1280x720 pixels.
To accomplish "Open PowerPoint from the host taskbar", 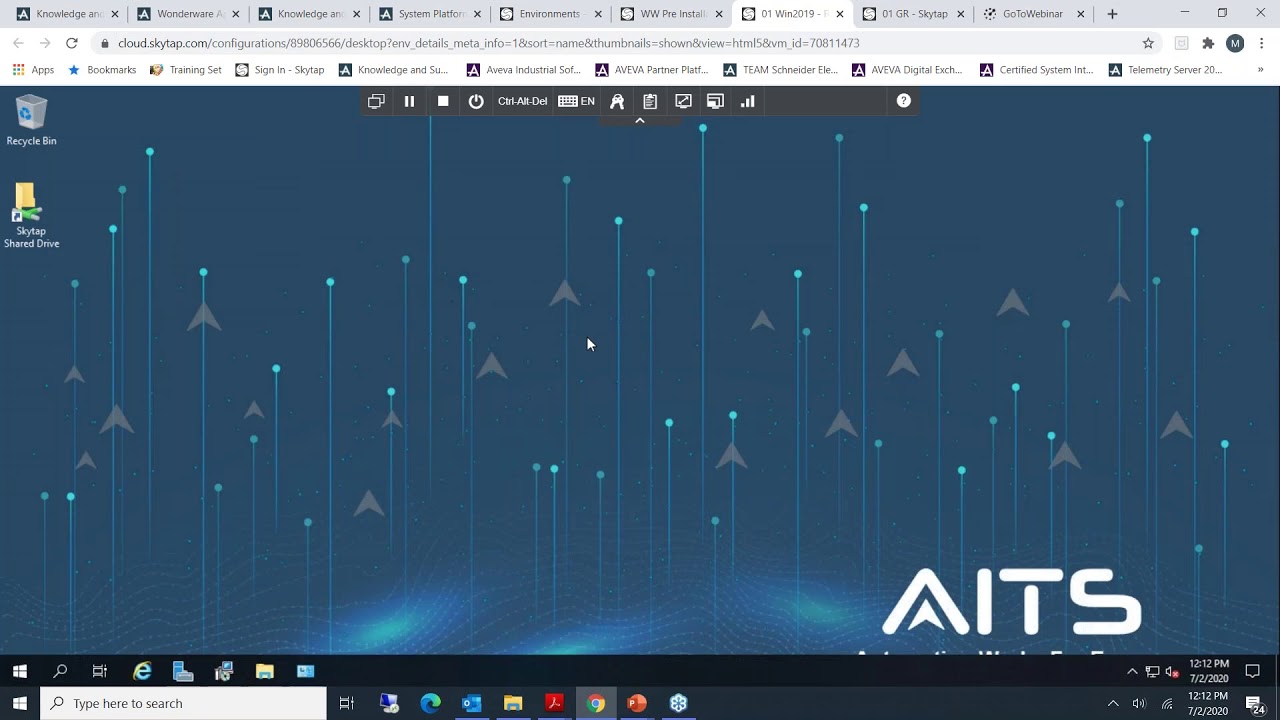I will 637,703.
